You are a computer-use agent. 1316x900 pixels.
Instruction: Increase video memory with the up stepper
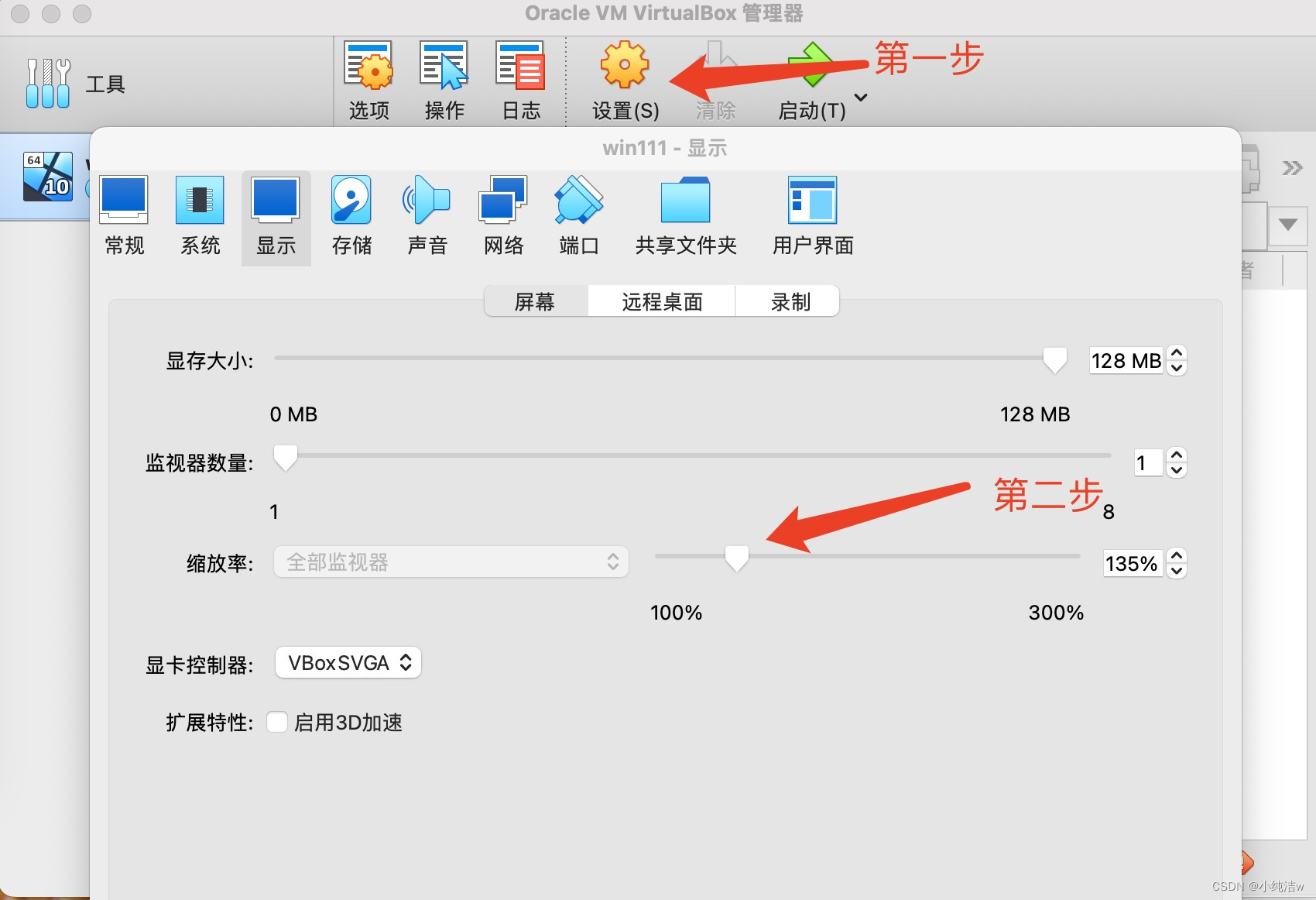tap(1177, 353)
